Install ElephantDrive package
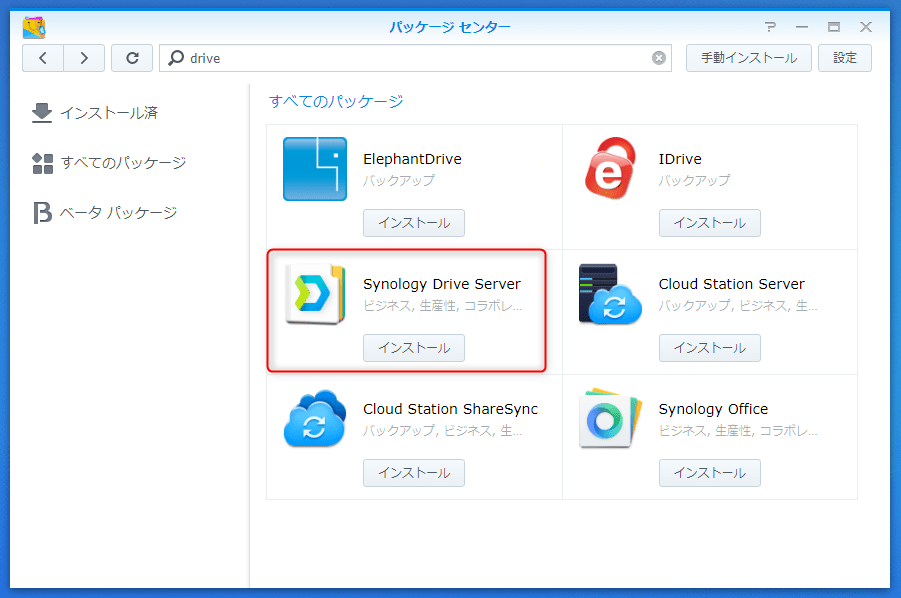This screenshot has width=901, height=598. pyautogui.click(x=414, y=223)
